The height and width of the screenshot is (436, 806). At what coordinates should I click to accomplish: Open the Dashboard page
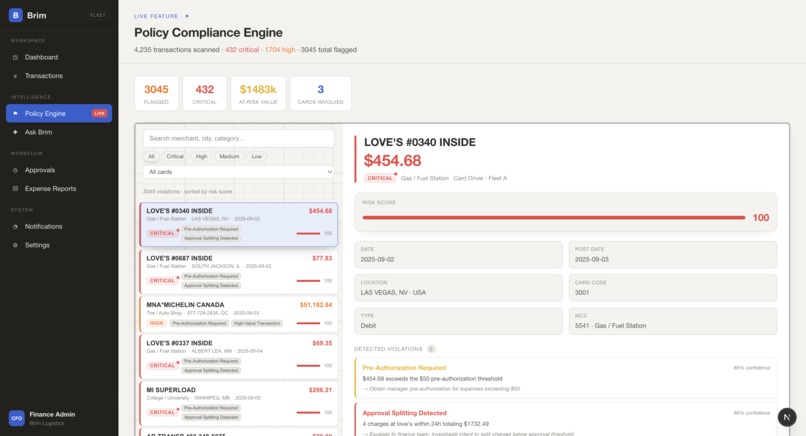[x=59, y=57]
